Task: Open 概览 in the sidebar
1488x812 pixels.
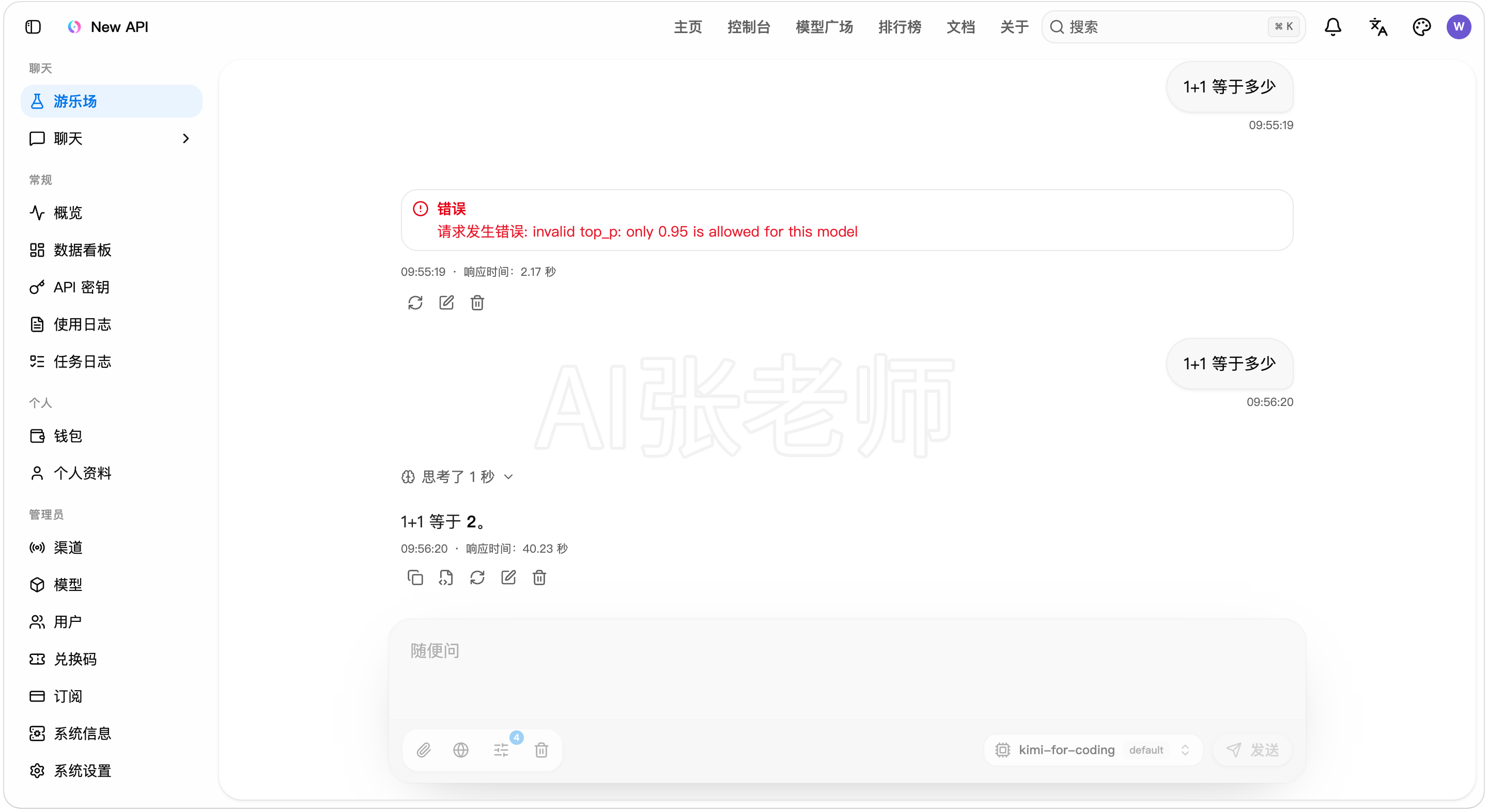Action: pos(112,213)
